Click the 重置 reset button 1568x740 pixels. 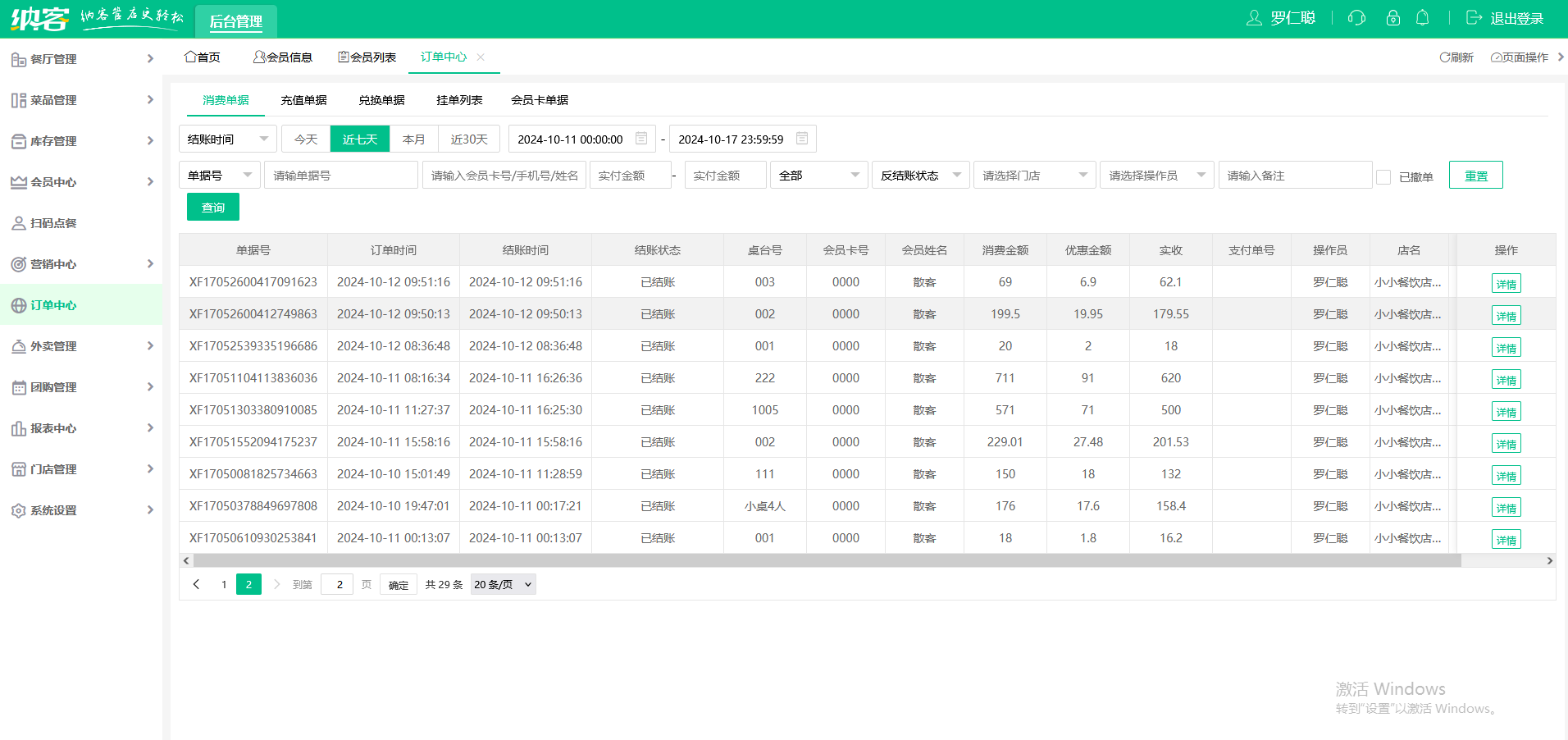(x=1476, y=176)
